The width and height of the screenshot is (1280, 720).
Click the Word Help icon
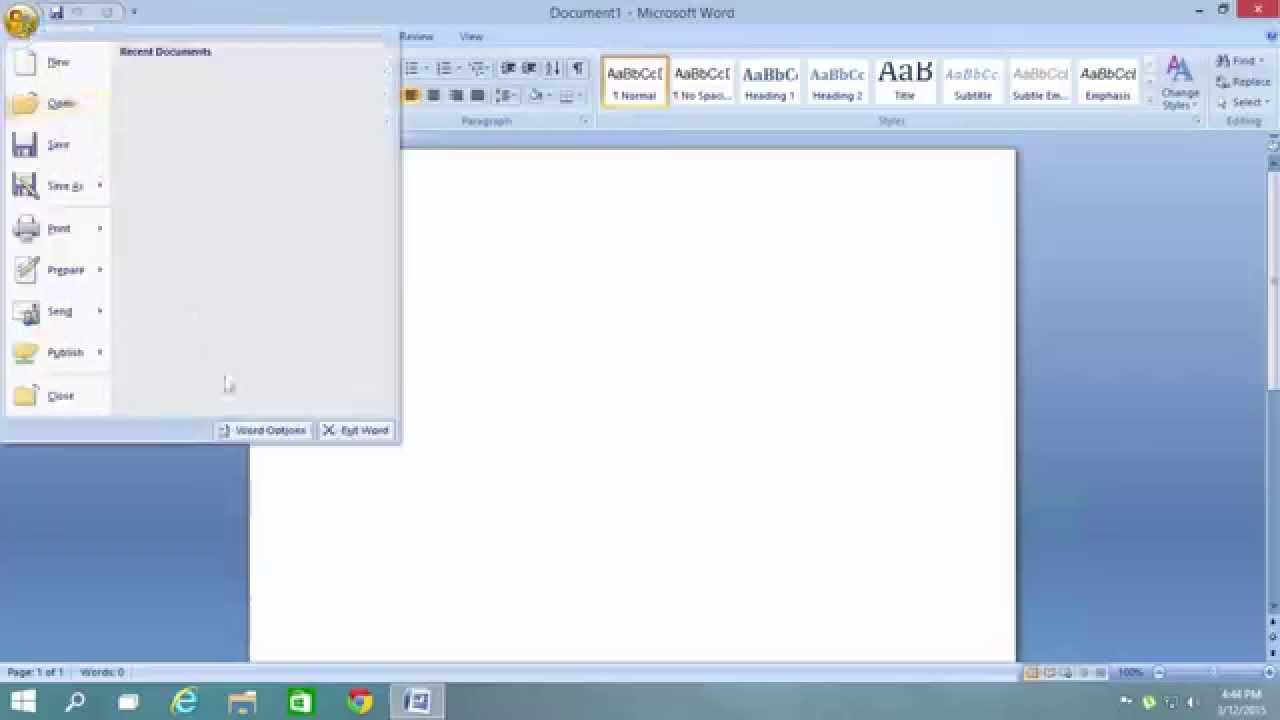point(1271,36)
